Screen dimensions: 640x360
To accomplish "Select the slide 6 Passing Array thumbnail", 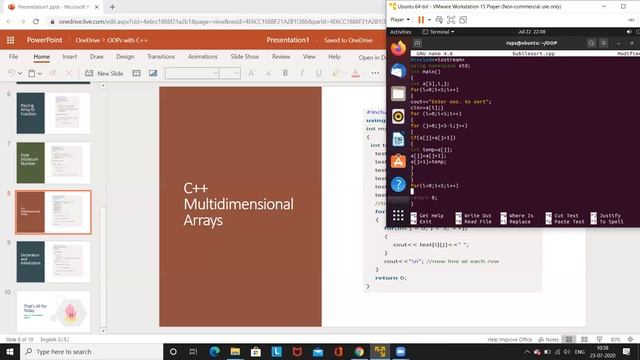I will tap(53, 113).
